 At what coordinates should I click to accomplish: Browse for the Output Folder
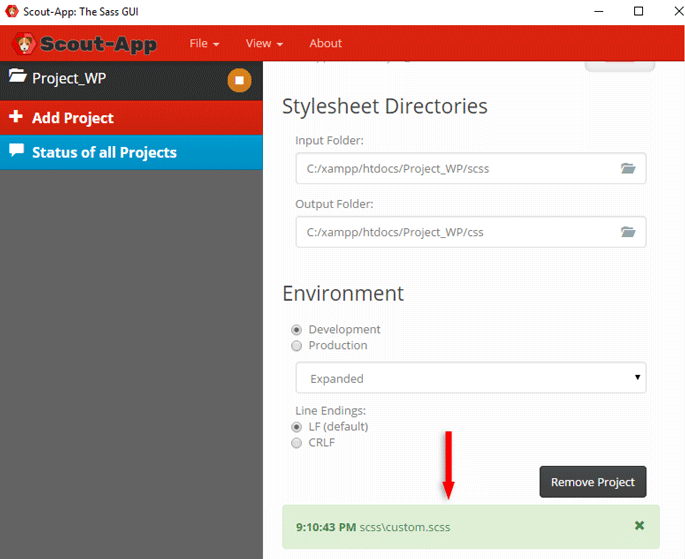click(628, 232)
